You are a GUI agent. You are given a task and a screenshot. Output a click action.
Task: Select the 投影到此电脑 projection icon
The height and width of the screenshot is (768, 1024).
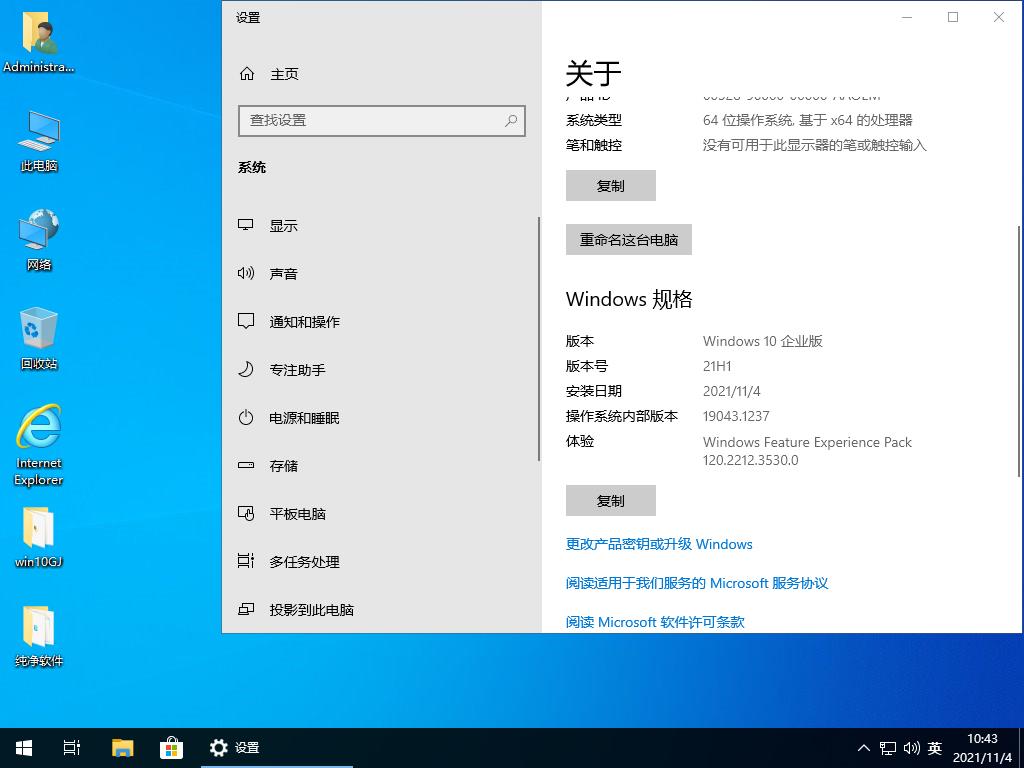(x=246, y=609)
